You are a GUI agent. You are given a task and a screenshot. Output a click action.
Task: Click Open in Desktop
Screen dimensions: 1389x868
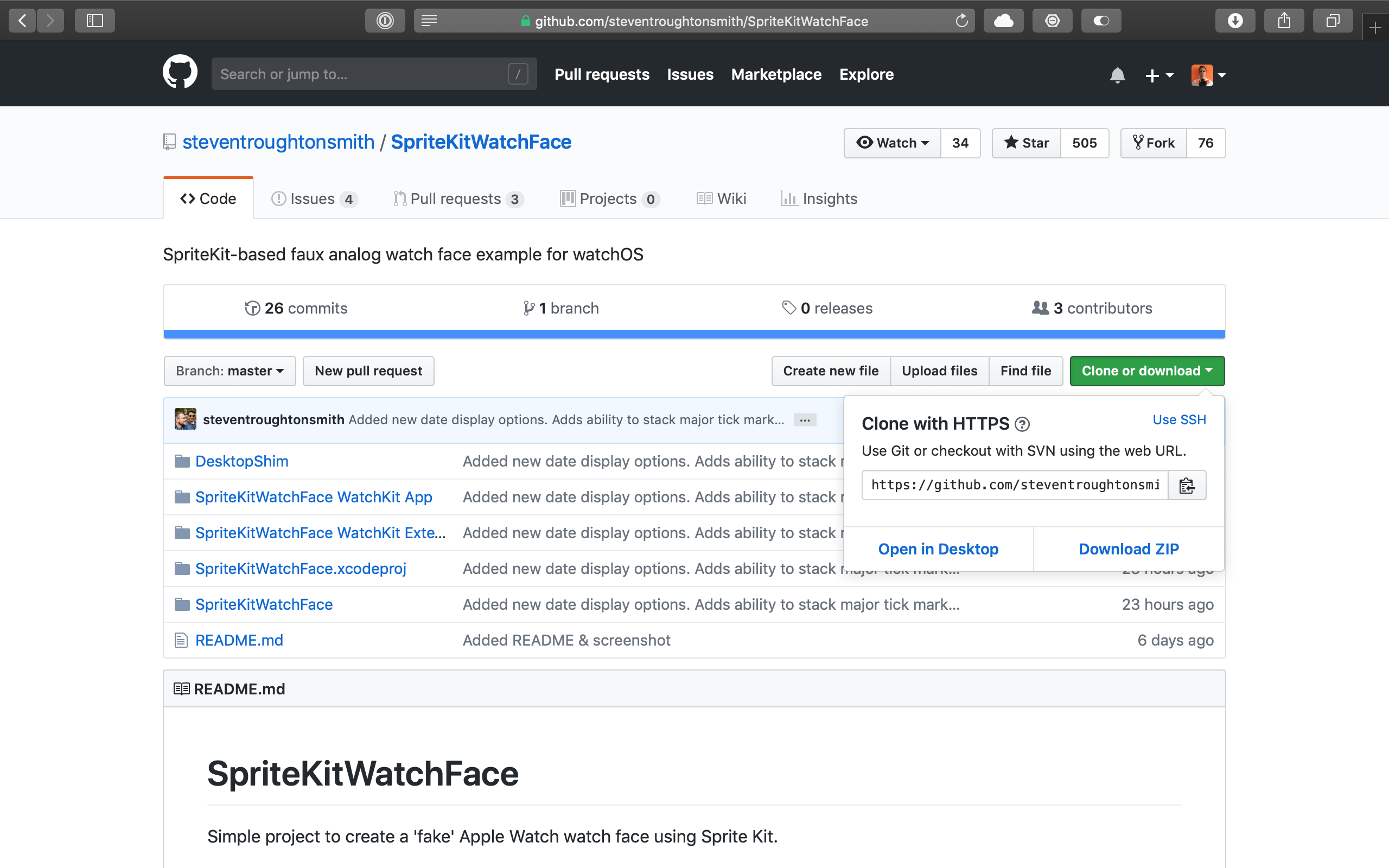point(939,550)
